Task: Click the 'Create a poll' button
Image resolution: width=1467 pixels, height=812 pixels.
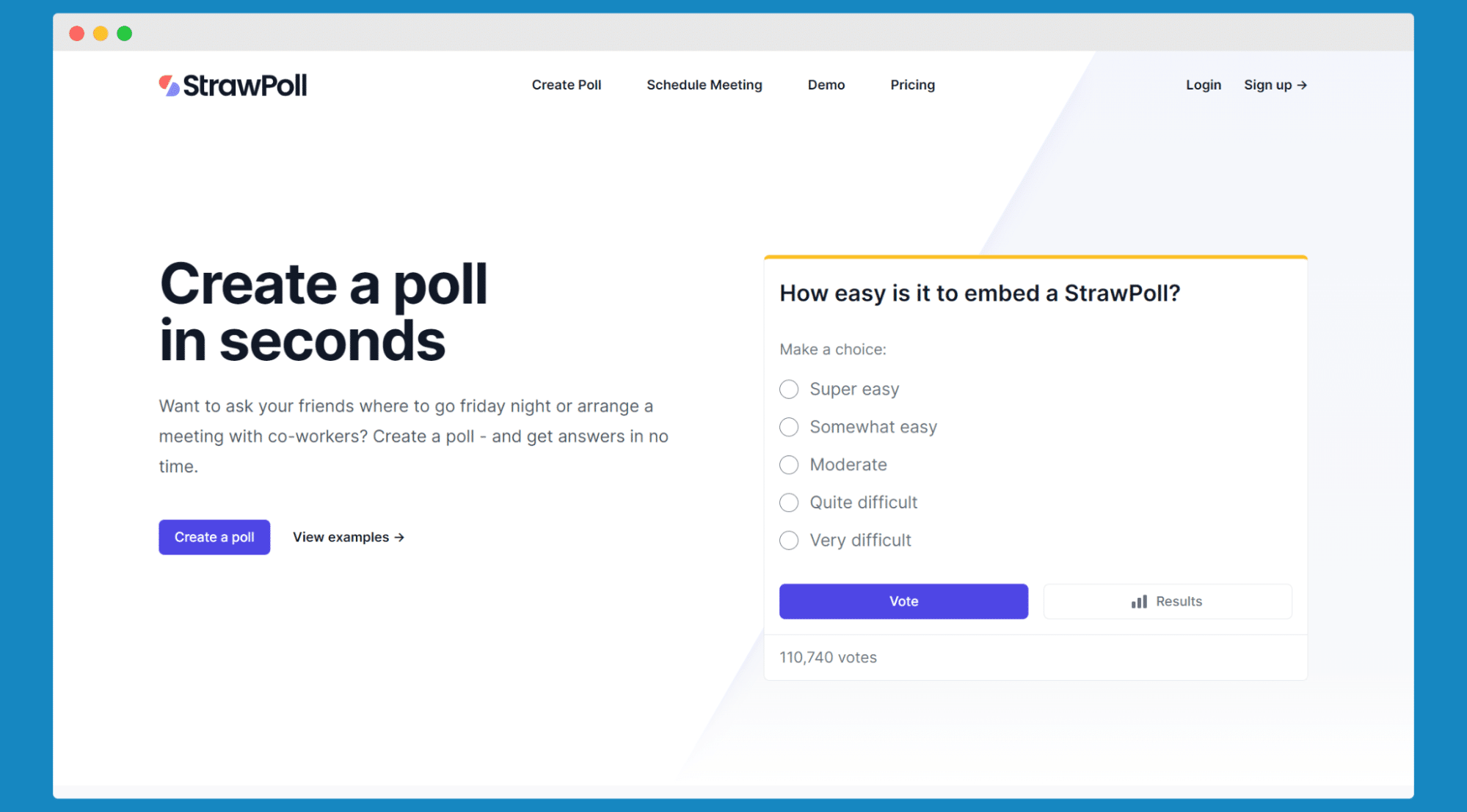Action: [214, 537]
